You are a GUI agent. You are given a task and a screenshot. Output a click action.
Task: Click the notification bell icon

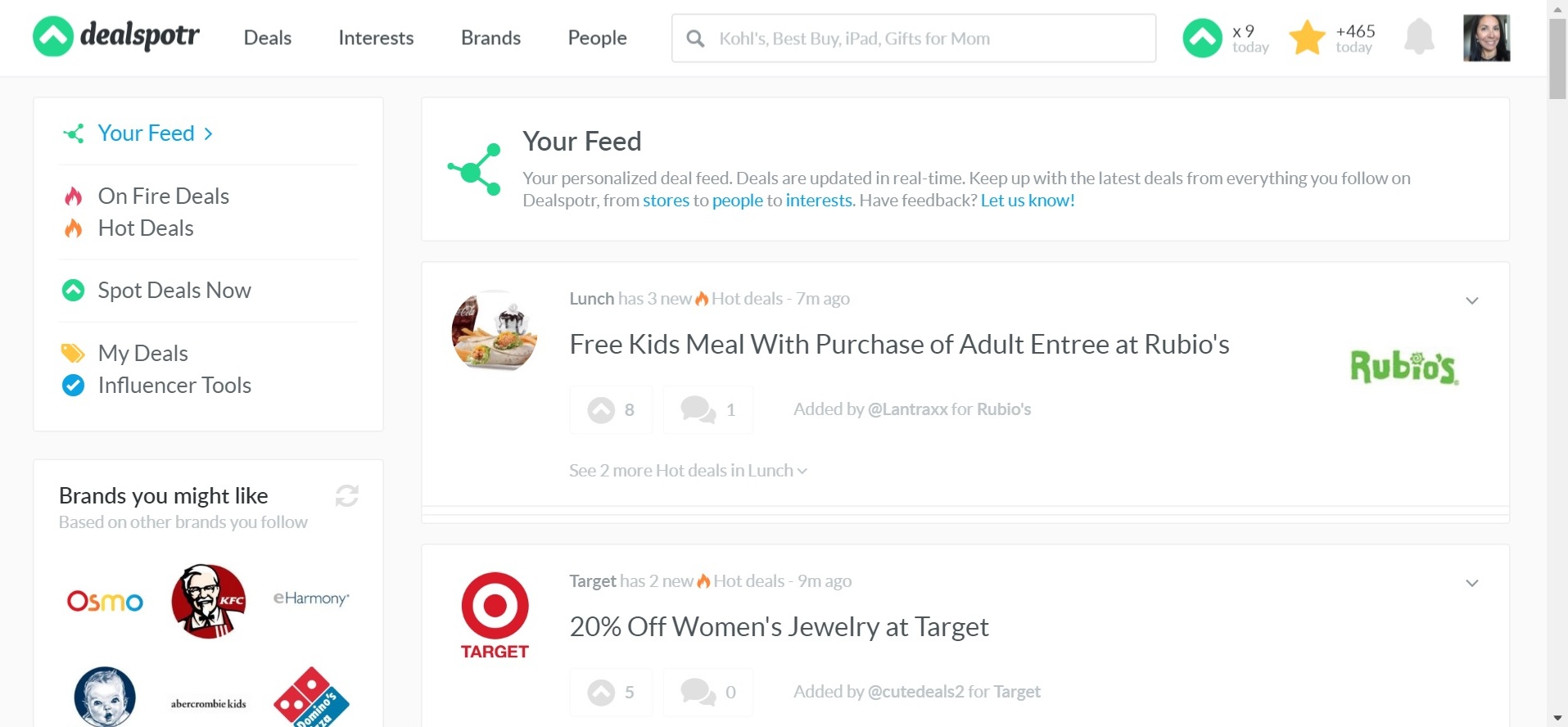pyautogui.click(x=1419, y=38)
